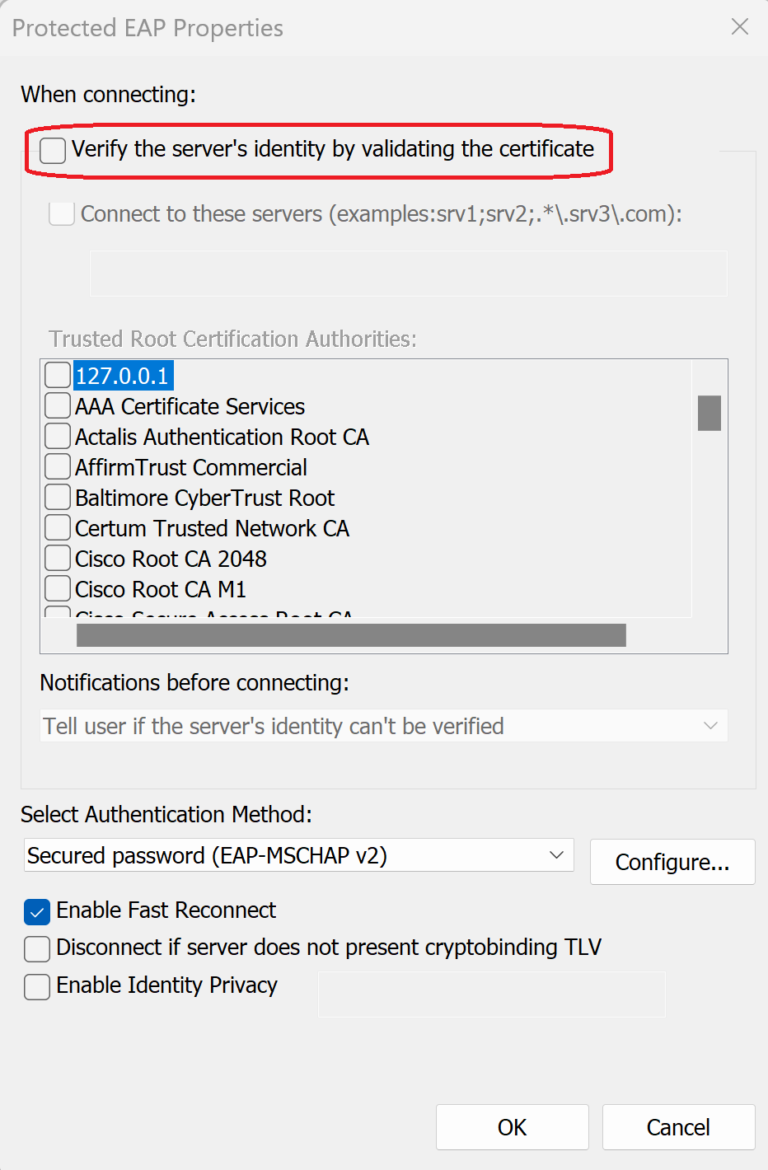Tick Cisco Root CA 2048 checkbox

click(58, 559)
